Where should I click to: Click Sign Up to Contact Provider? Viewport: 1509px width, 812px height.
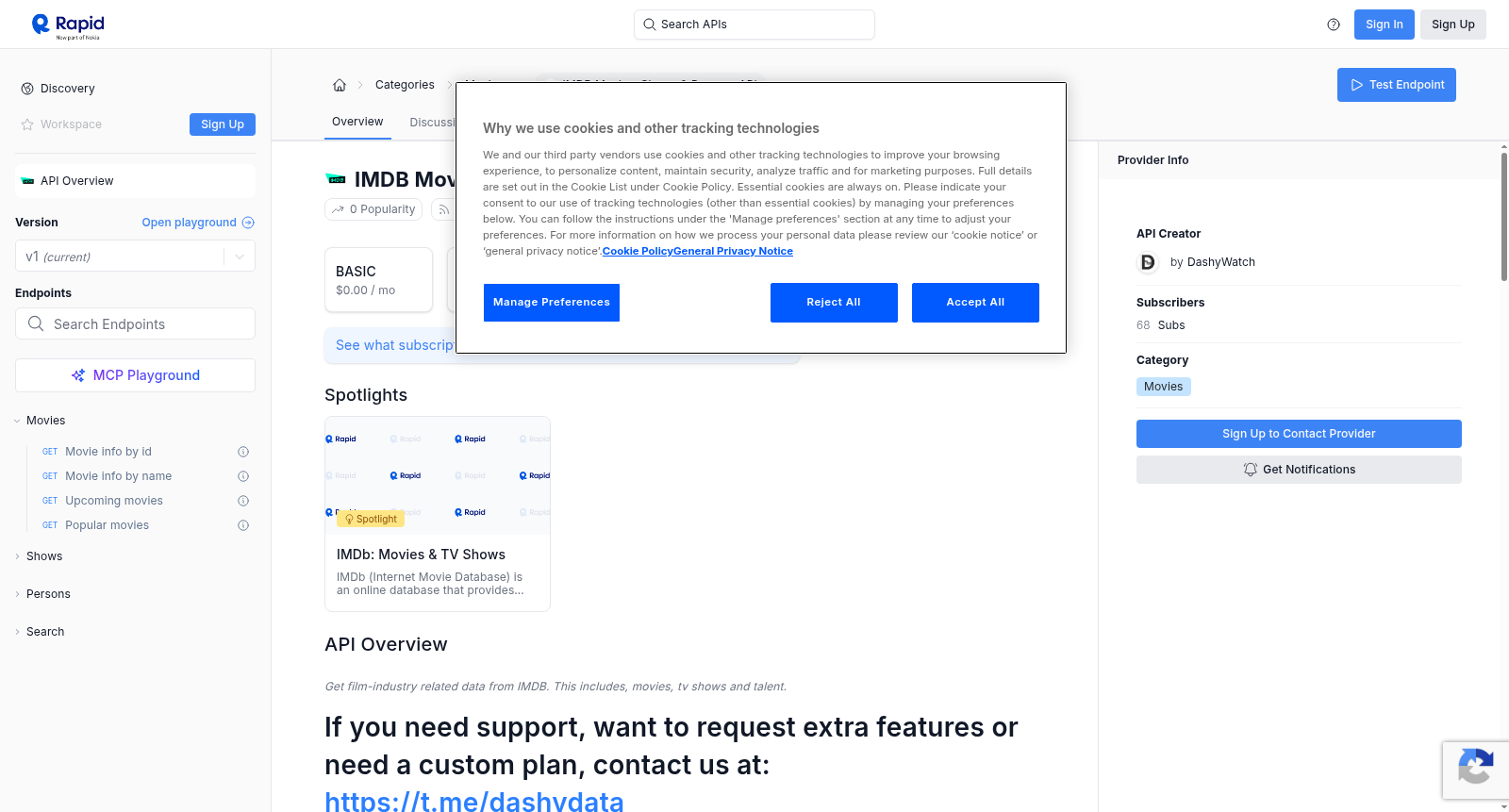pos(1299,434)
